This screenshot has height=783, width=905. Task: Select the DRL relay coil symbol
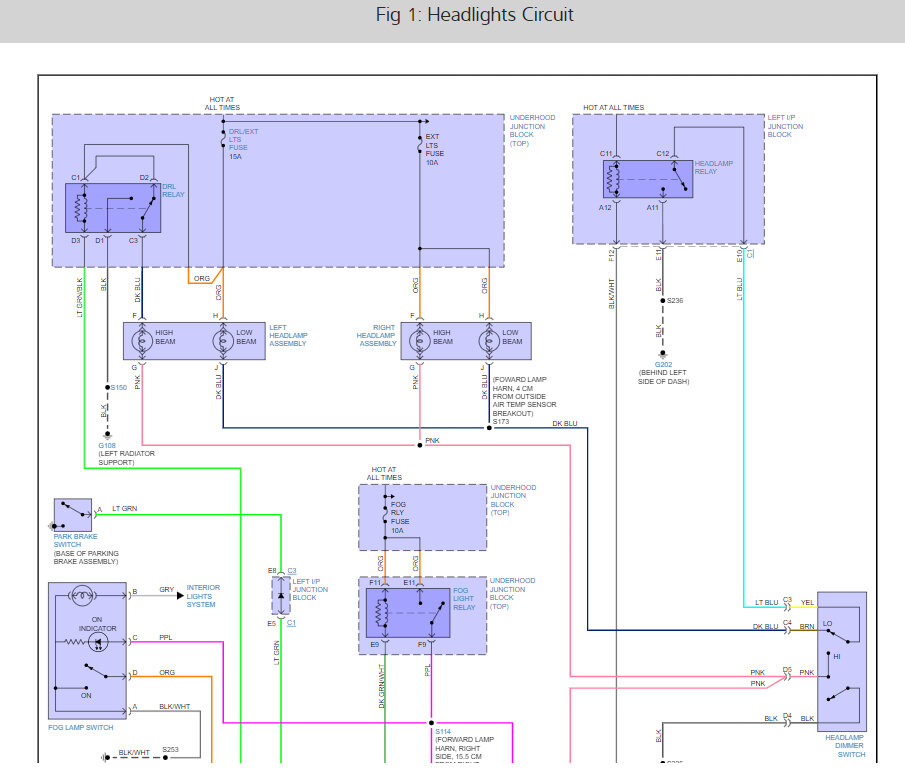click(x=81, y=208)
